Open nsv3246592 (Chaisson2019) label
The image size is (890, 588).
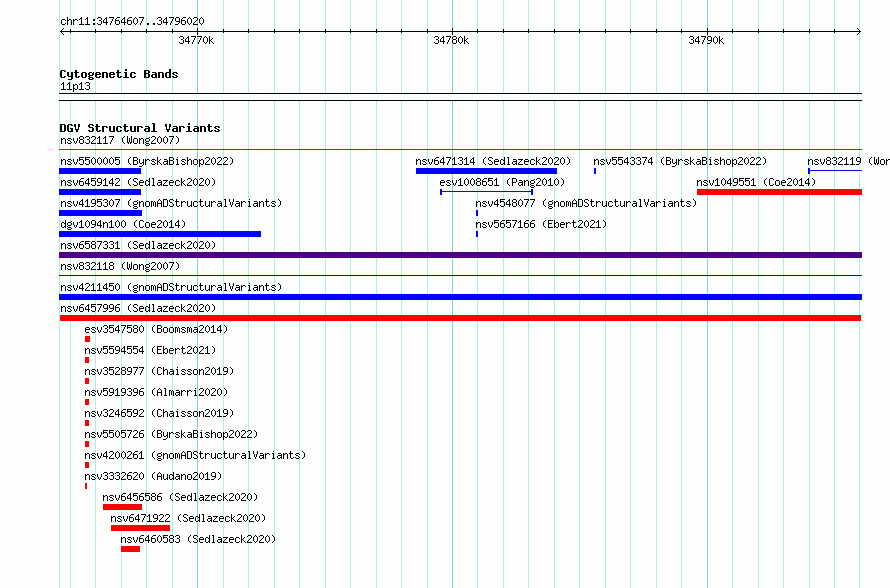[x=159, y=413]
